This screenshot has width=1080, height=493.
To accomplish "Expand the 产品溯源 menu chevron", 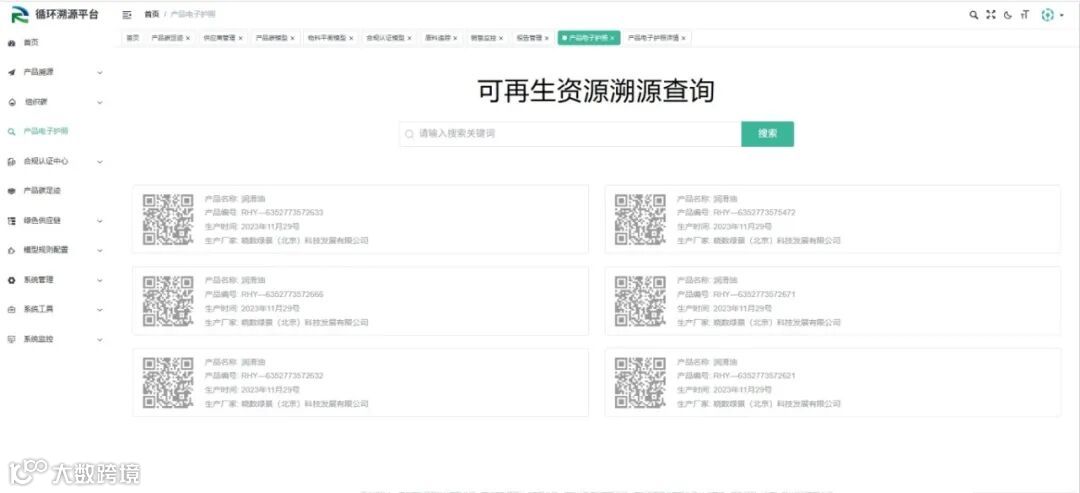I will 100,72.
